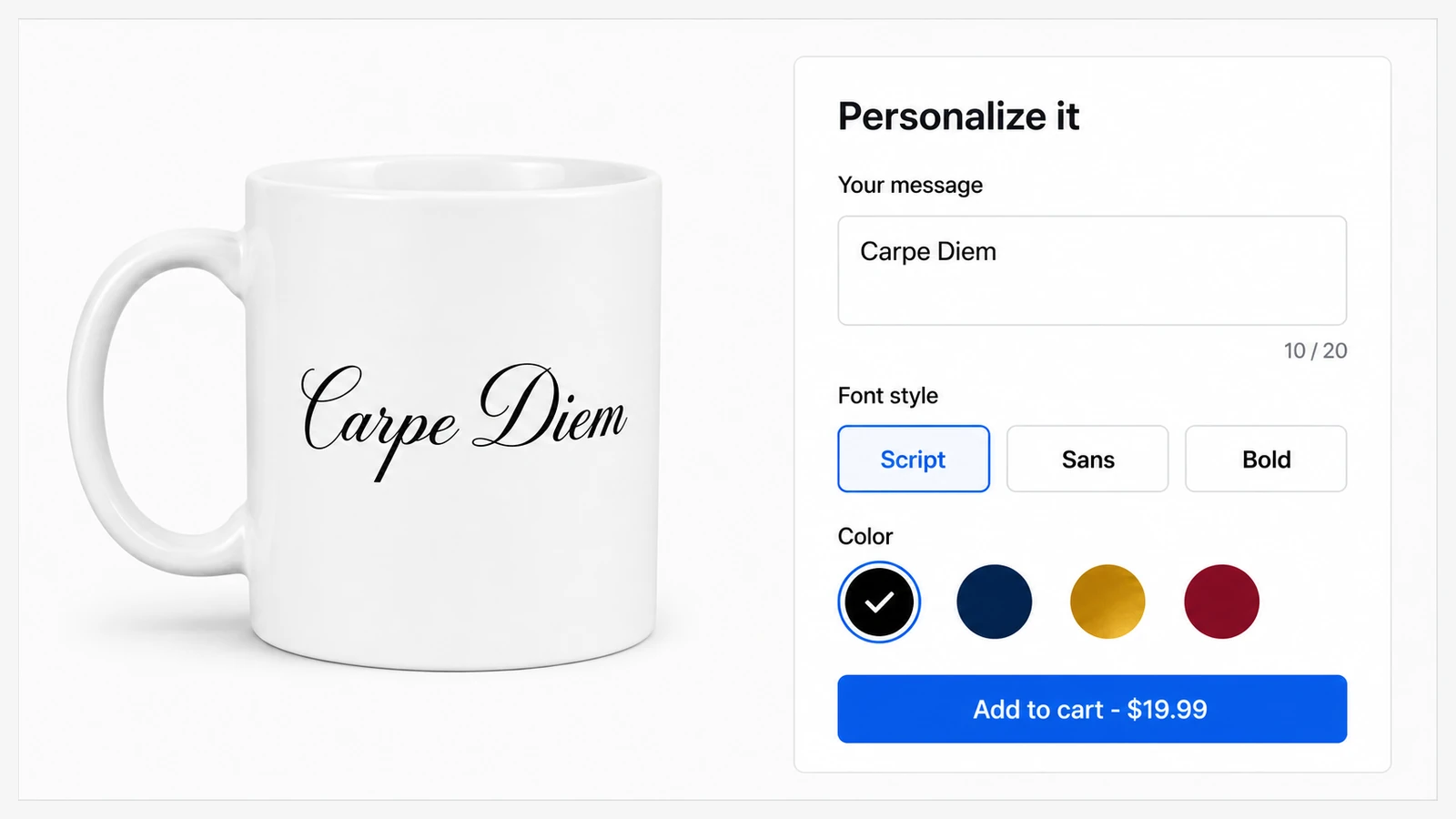Image resolution: width=1456 pixels, height=819 pixels.
Task: Choose the navy blue text color
Action: [994, 602]
